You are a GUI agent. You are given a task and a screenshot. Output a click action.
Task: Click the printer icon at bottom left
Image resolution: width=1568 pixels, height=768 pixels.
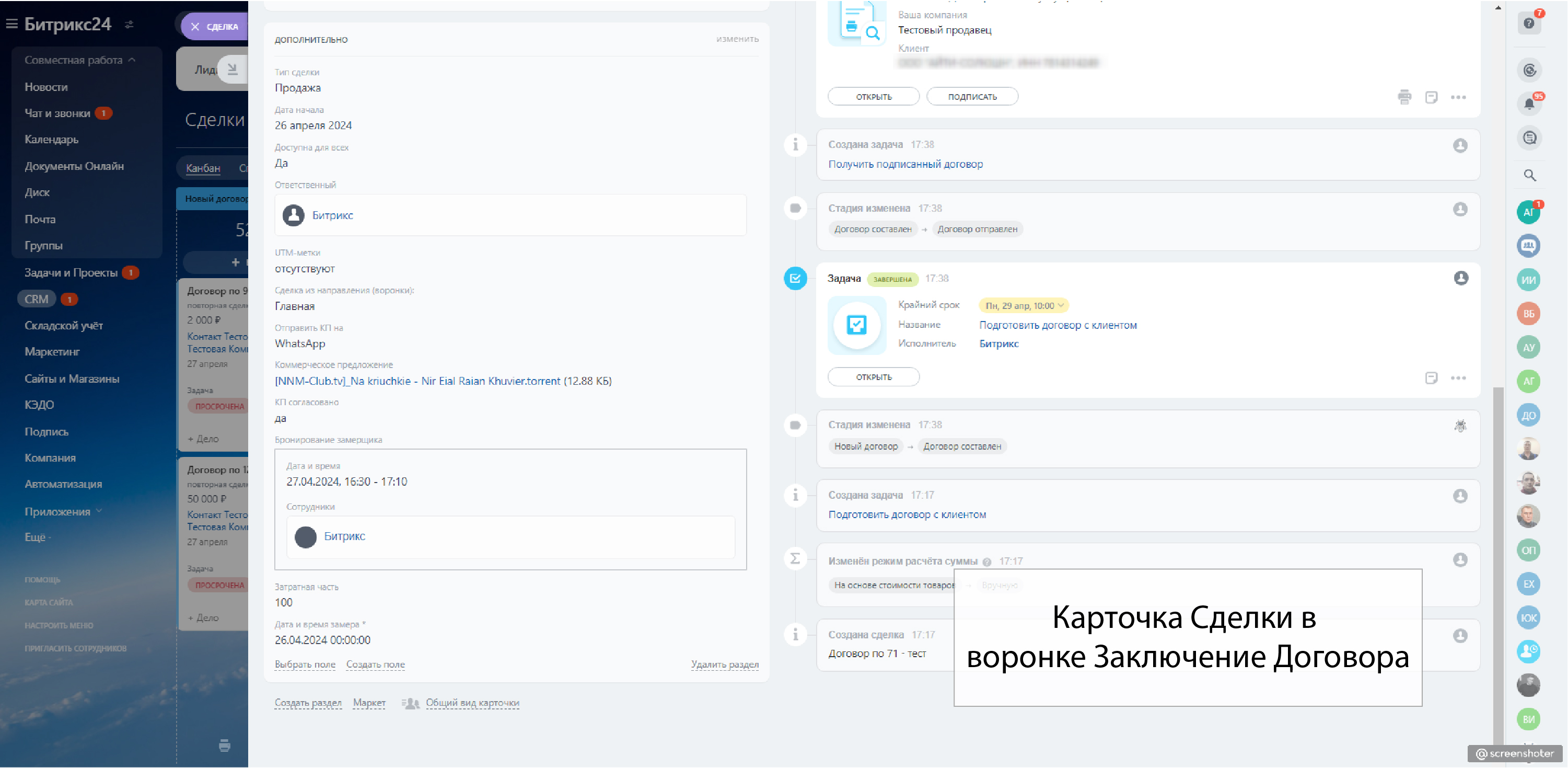tap(225, 746)
